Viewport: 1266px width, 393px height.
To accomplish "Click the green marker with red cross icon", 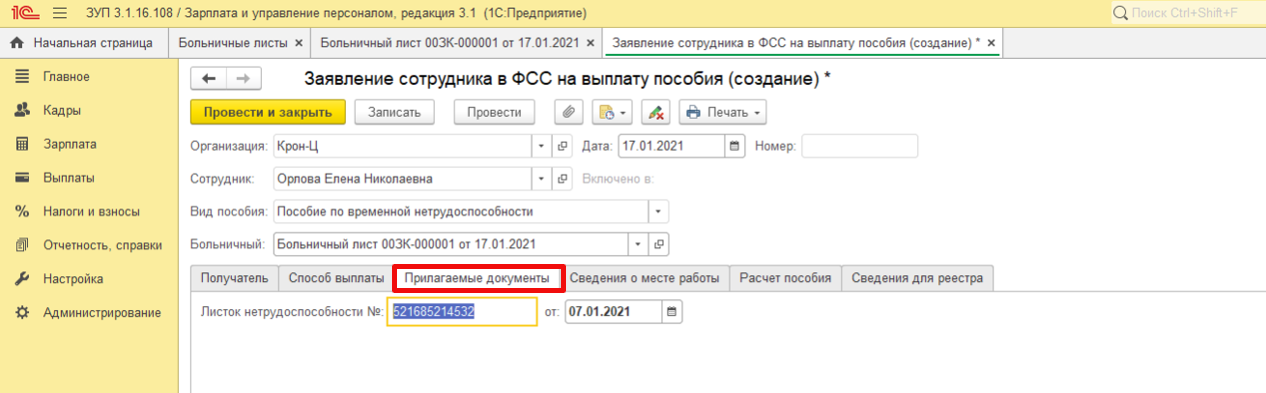I will (655, 112).
